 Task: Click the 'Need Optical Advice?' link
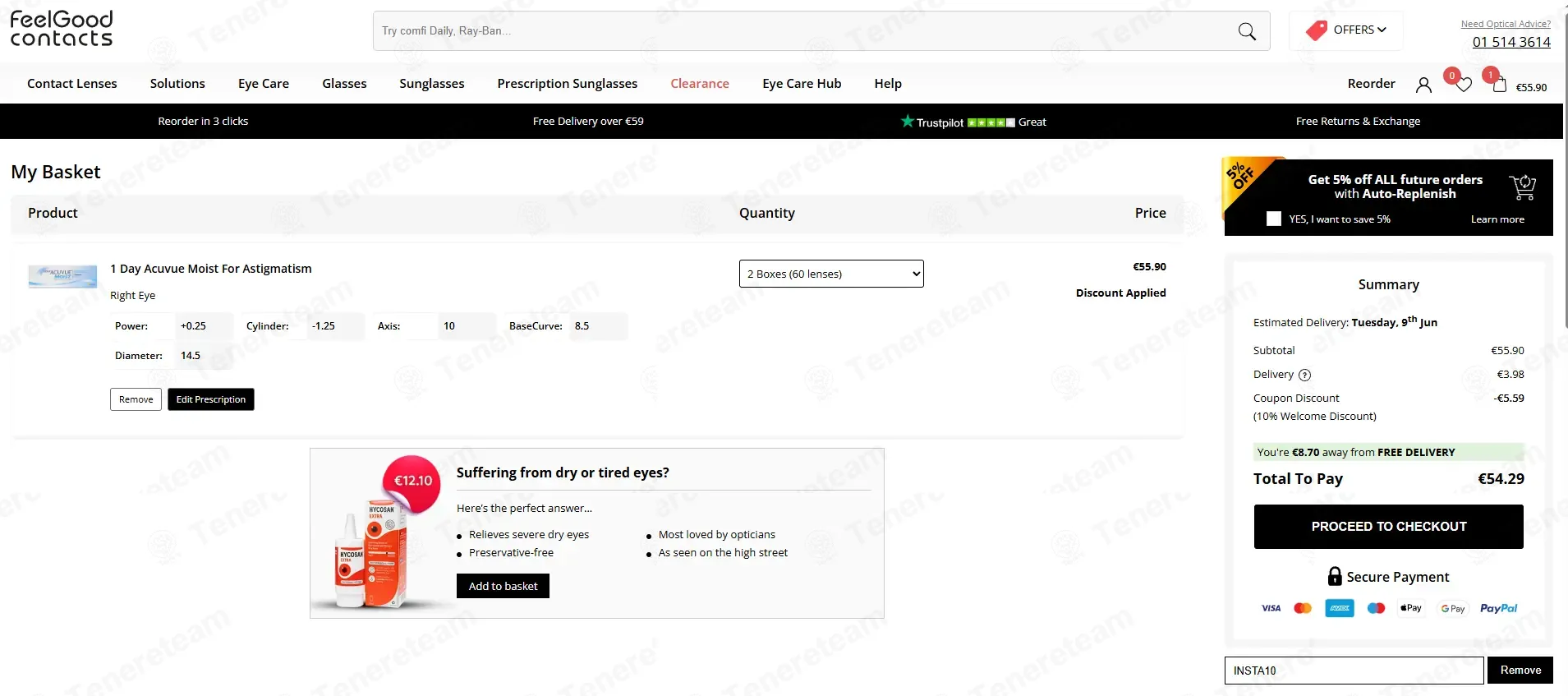pyautogui.click(x=1506, y=24)
